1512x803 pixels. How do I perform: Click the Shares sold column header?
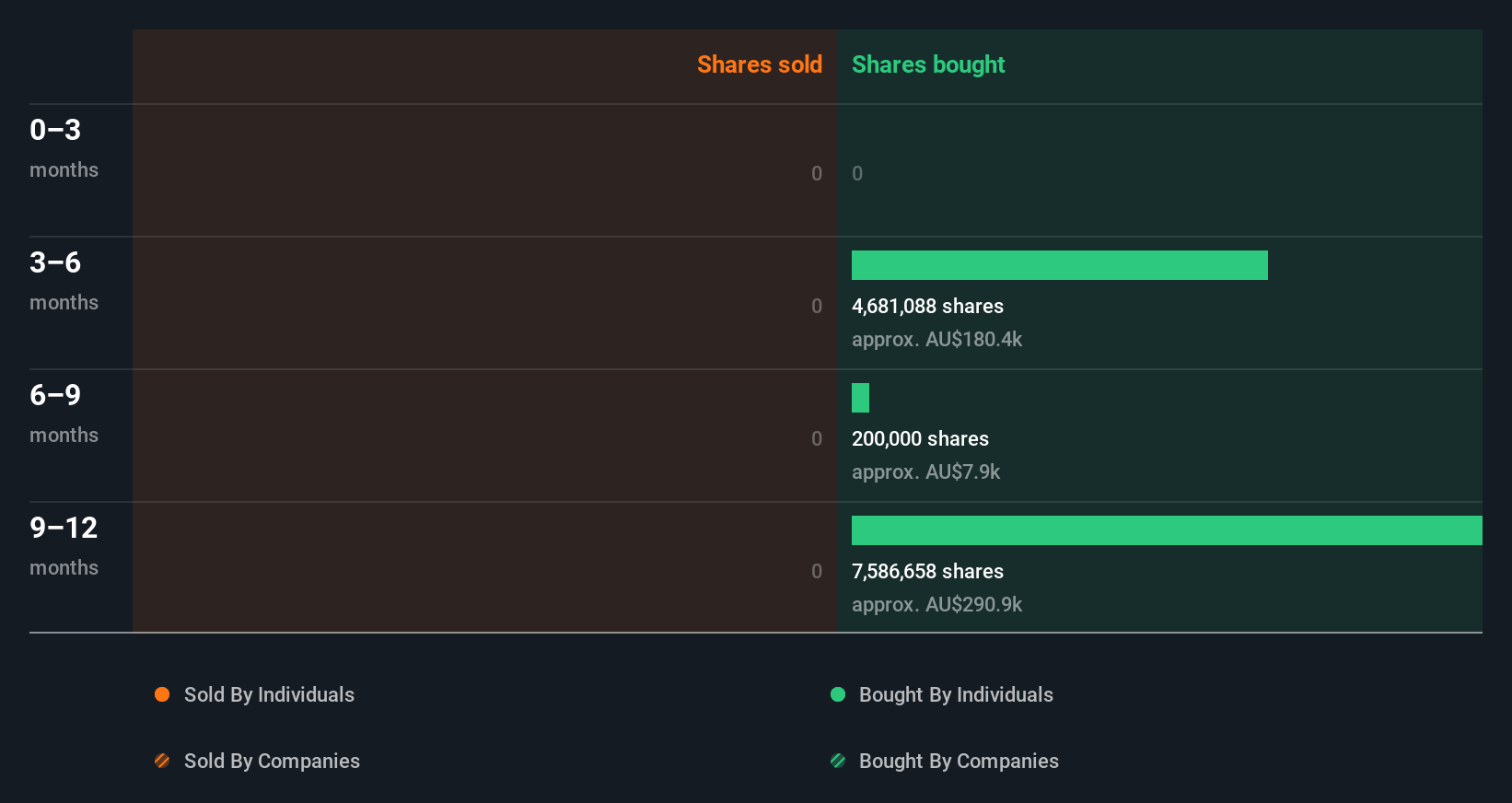(x=760, y=64)
